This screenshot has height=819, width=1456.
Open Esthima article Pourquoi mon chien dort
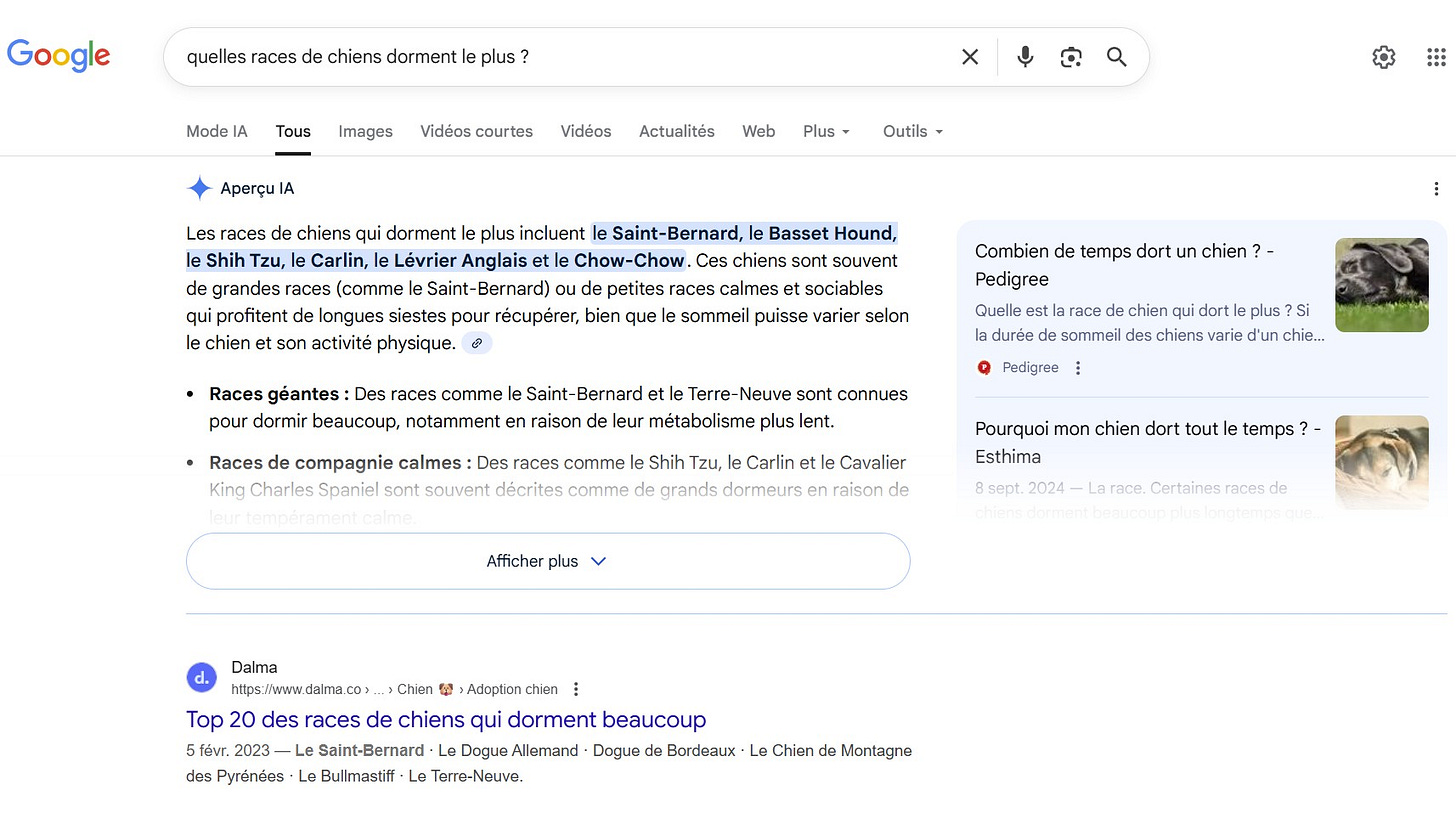click(x=1148, y=443)
